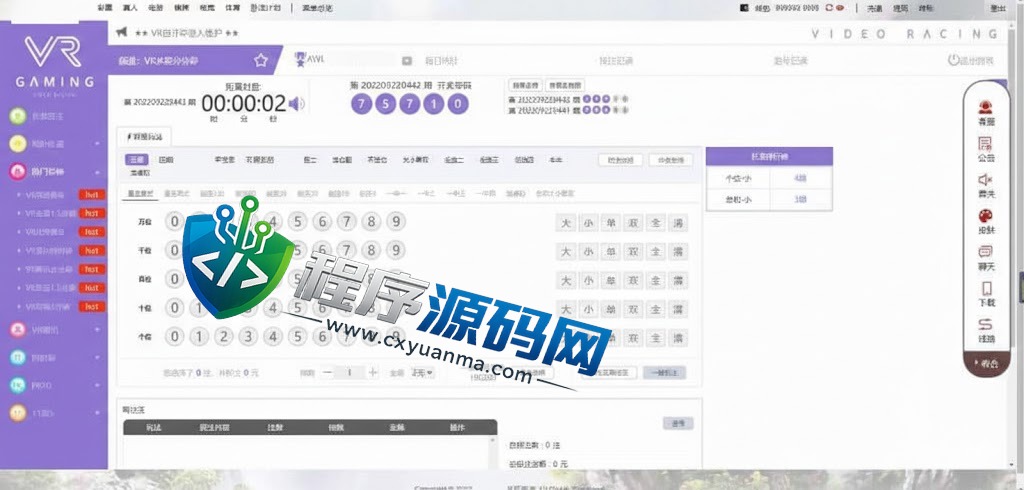Click the teal icon beside PK10 sidebar item
The height and width of the screenshot is (490, 1024).
click(x=18, y=385)
